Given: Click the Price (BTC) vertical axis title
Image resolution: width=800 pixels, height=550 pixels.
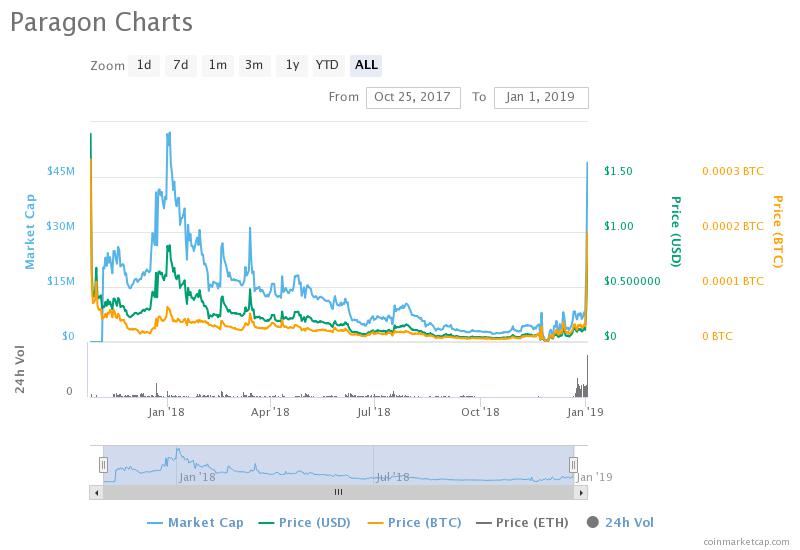Looking at the screenshot, I should [x=778, y=232].
